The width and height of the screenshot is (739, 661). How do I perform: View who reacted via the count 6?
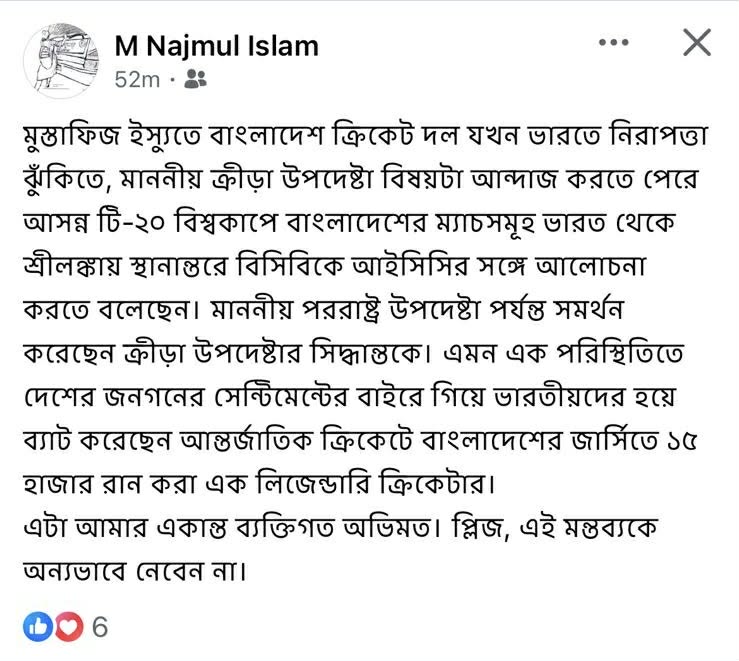pos(99,628)
